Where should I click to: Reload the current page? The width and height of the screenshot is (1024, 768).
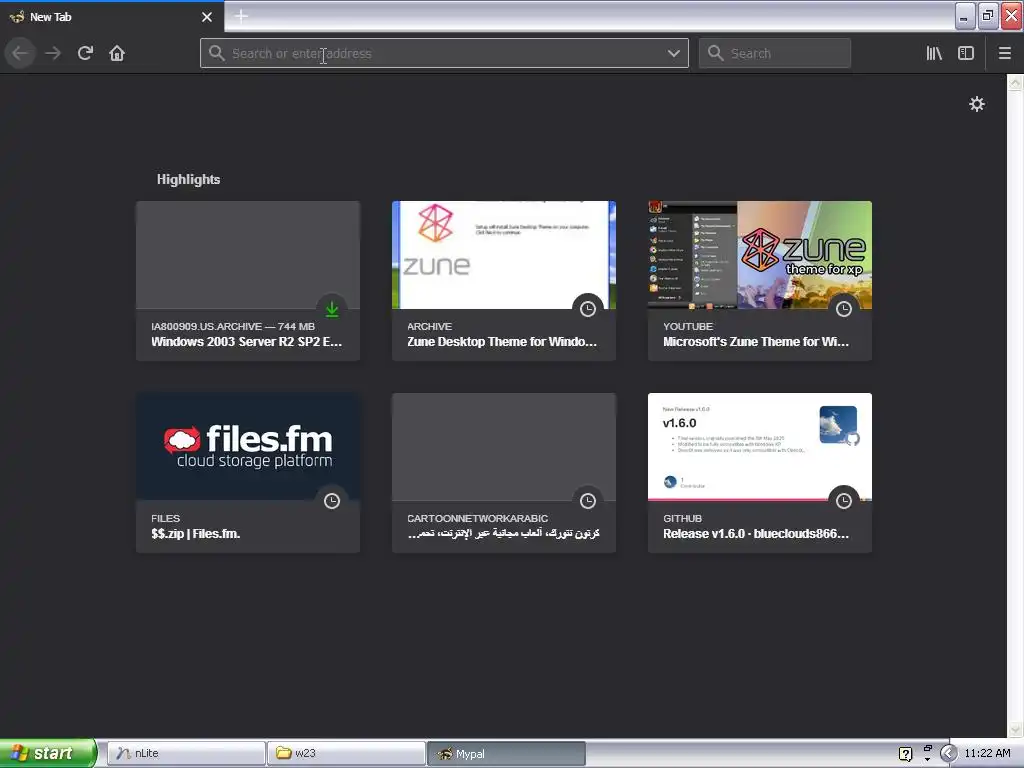pyautogui.click(x=85, y=53)
